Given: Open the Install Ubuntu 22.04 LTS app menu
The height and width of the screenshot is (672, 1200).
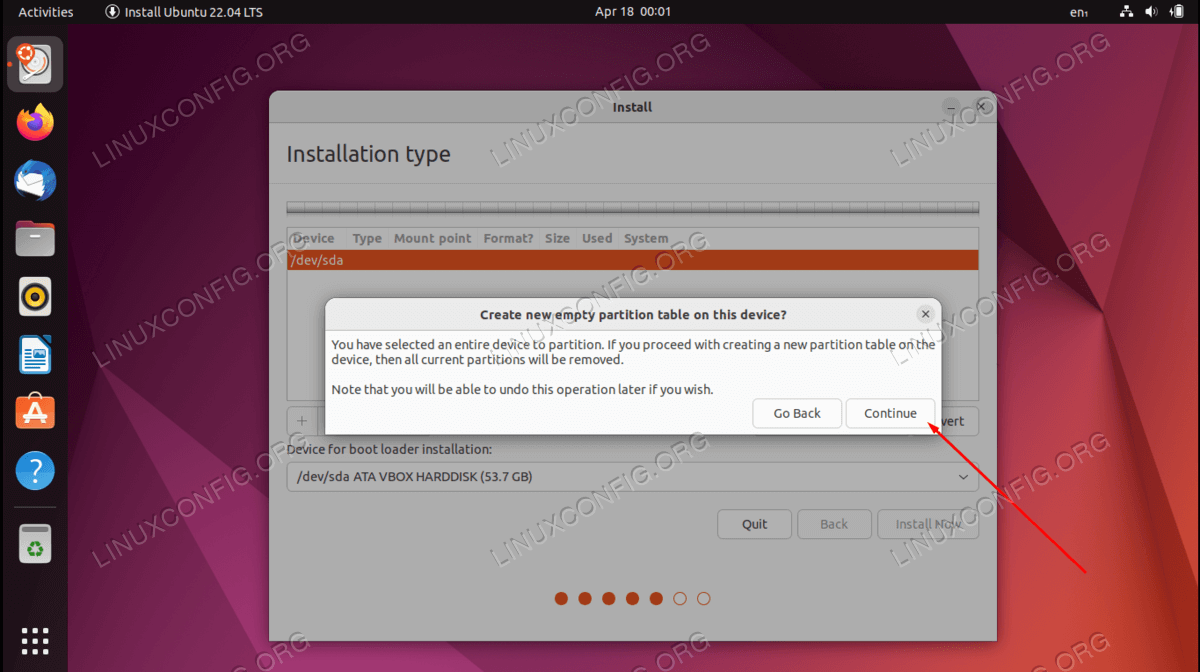Looking at the screenshot, I should pos(183,12).
